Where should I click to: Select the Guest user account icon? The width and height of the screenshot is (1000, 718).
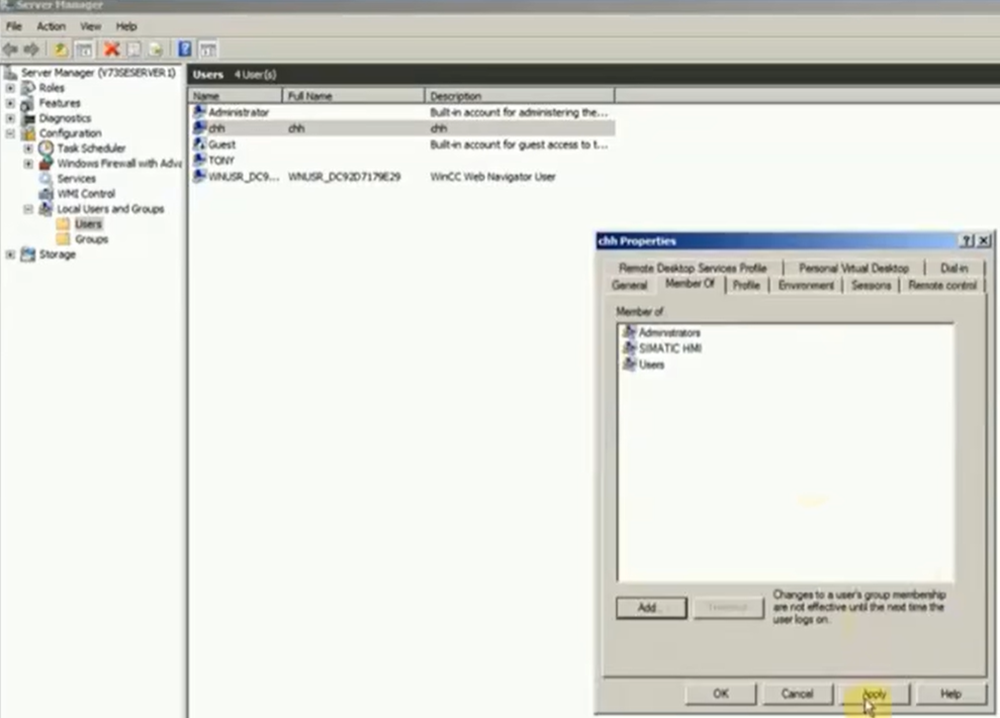tap(200, 144)
